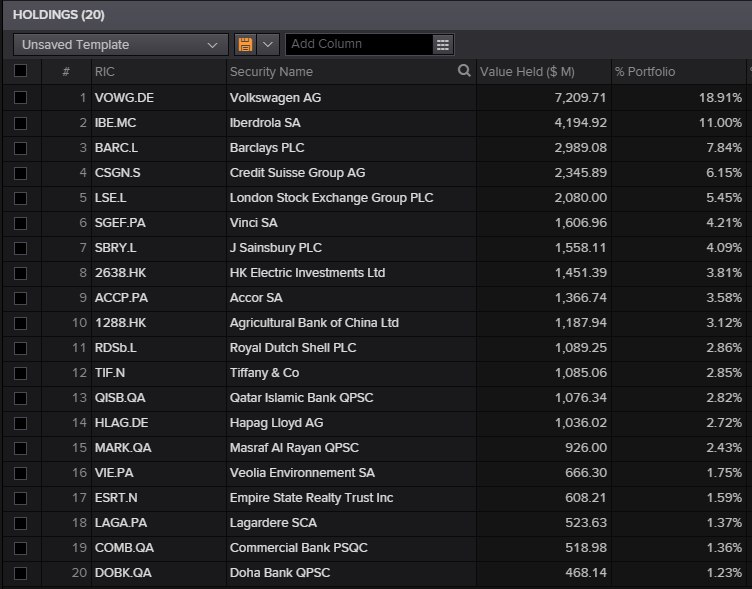Click the QISB.QA ticker

click(120, 398)
